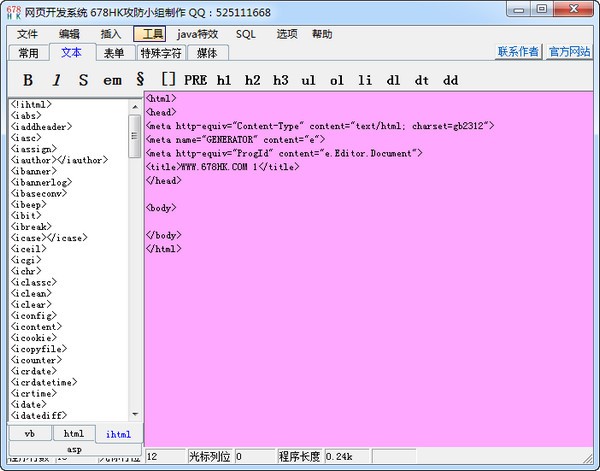600x471 pixels.
Task: Apply Bold tag with B button
Action: point(28,80)
